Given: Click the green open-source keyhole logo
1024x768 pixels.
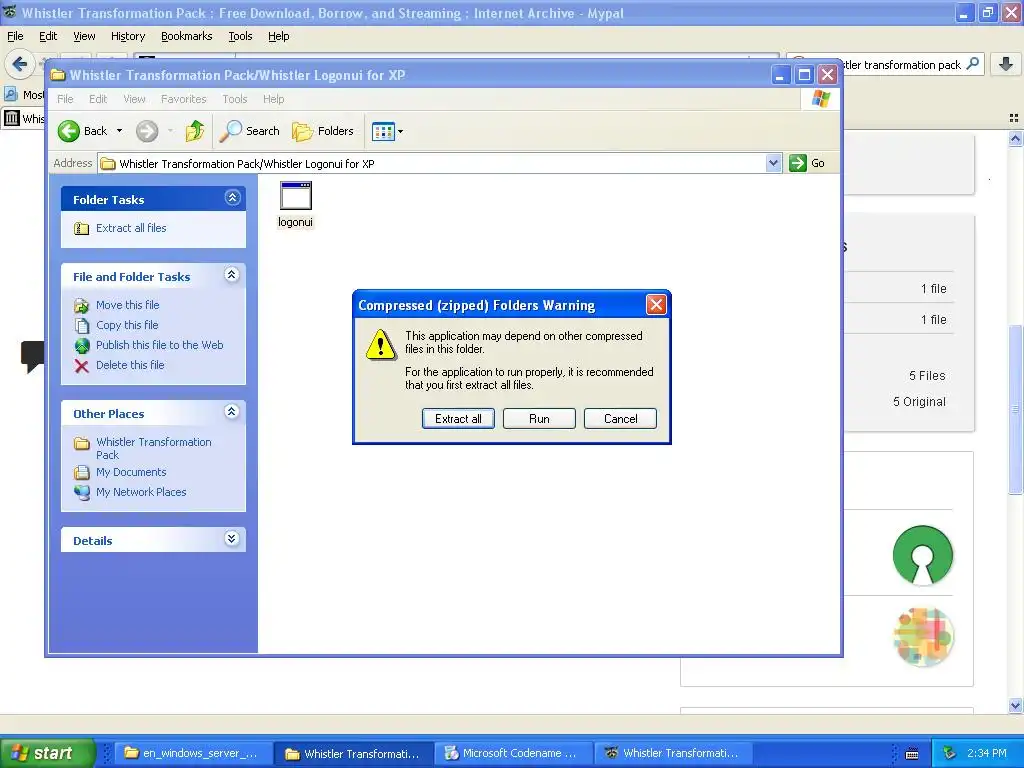Looking at the screenshot, I should (922, 555).
